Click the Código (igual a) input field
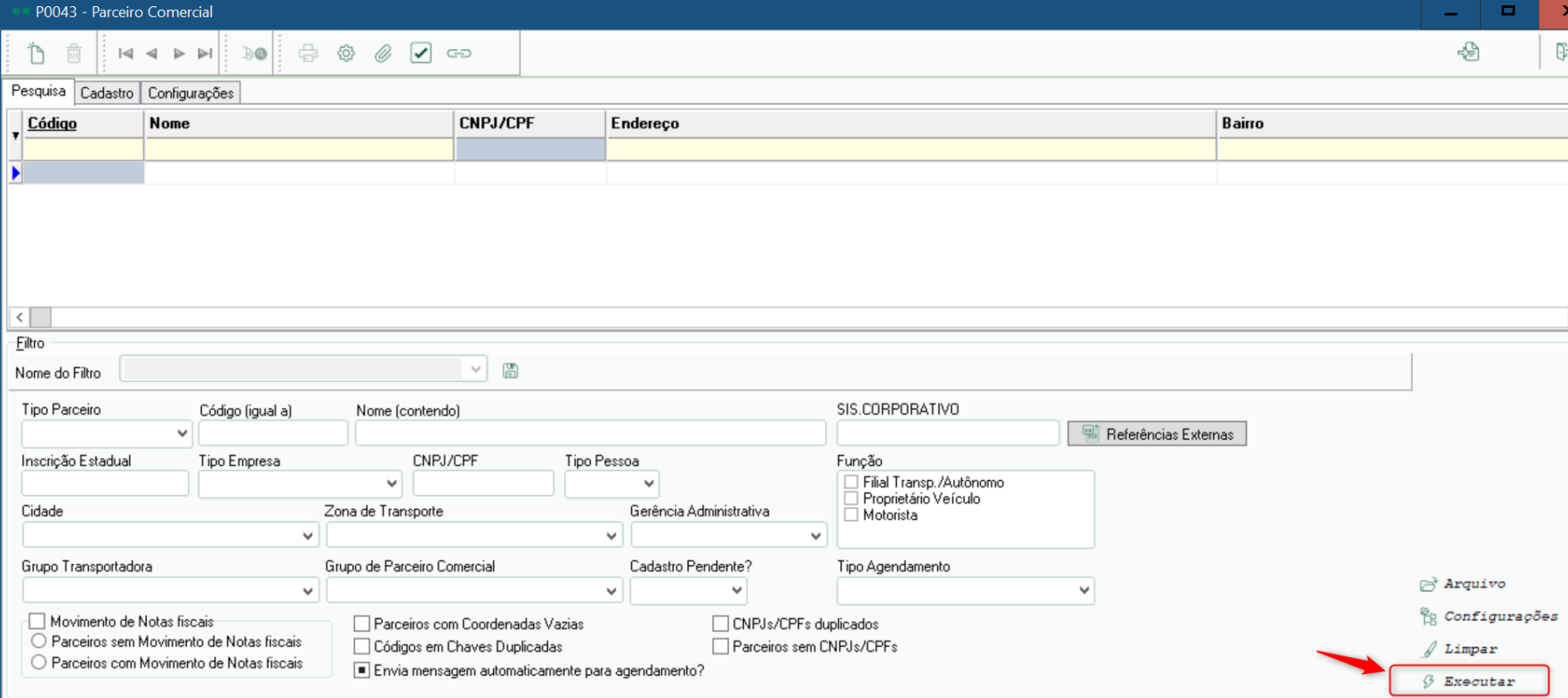The height and width of the screenshot is (698, 1568). point(273,434)
